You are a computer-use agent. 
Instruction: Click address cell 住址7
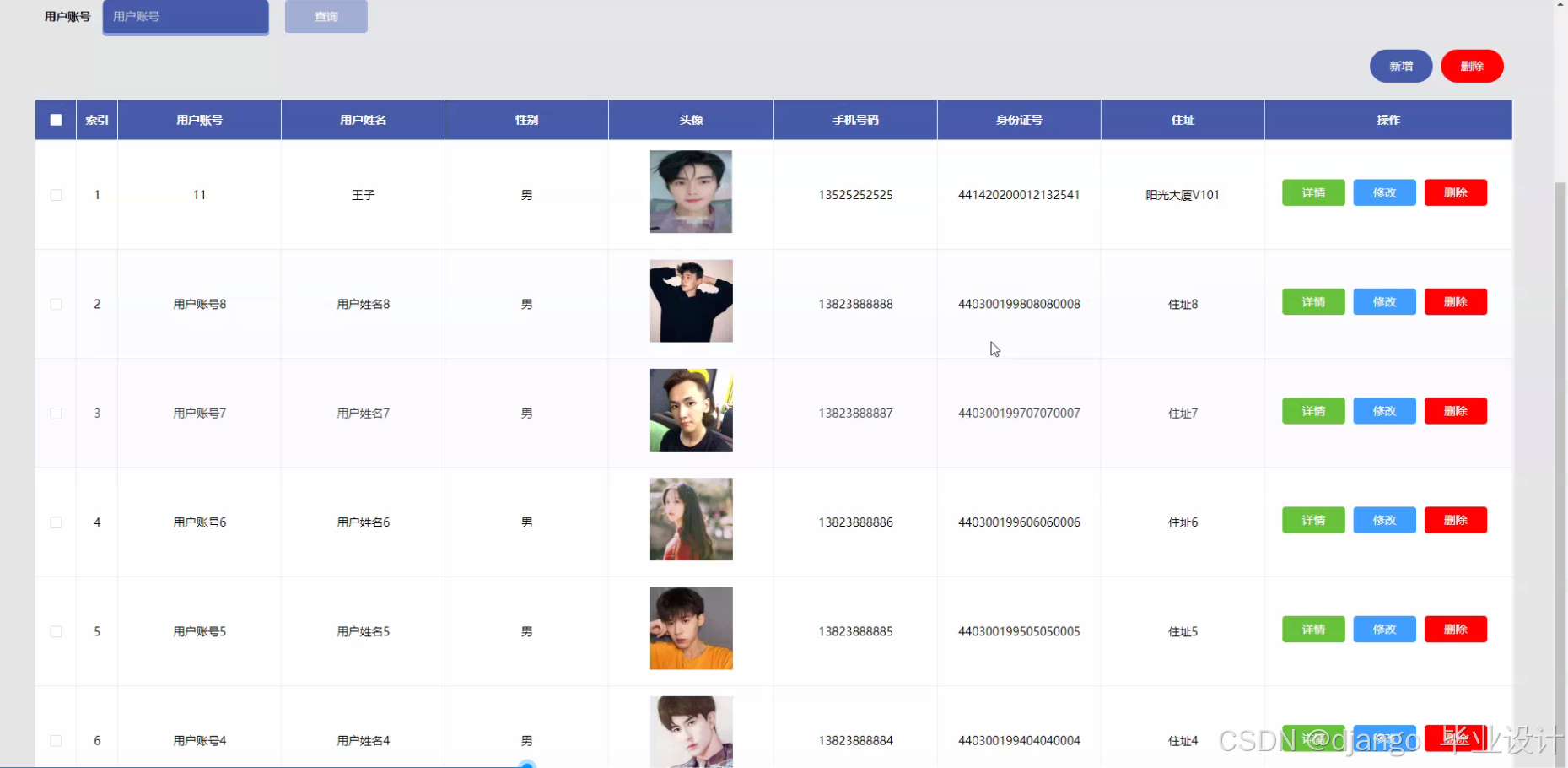1183,414
